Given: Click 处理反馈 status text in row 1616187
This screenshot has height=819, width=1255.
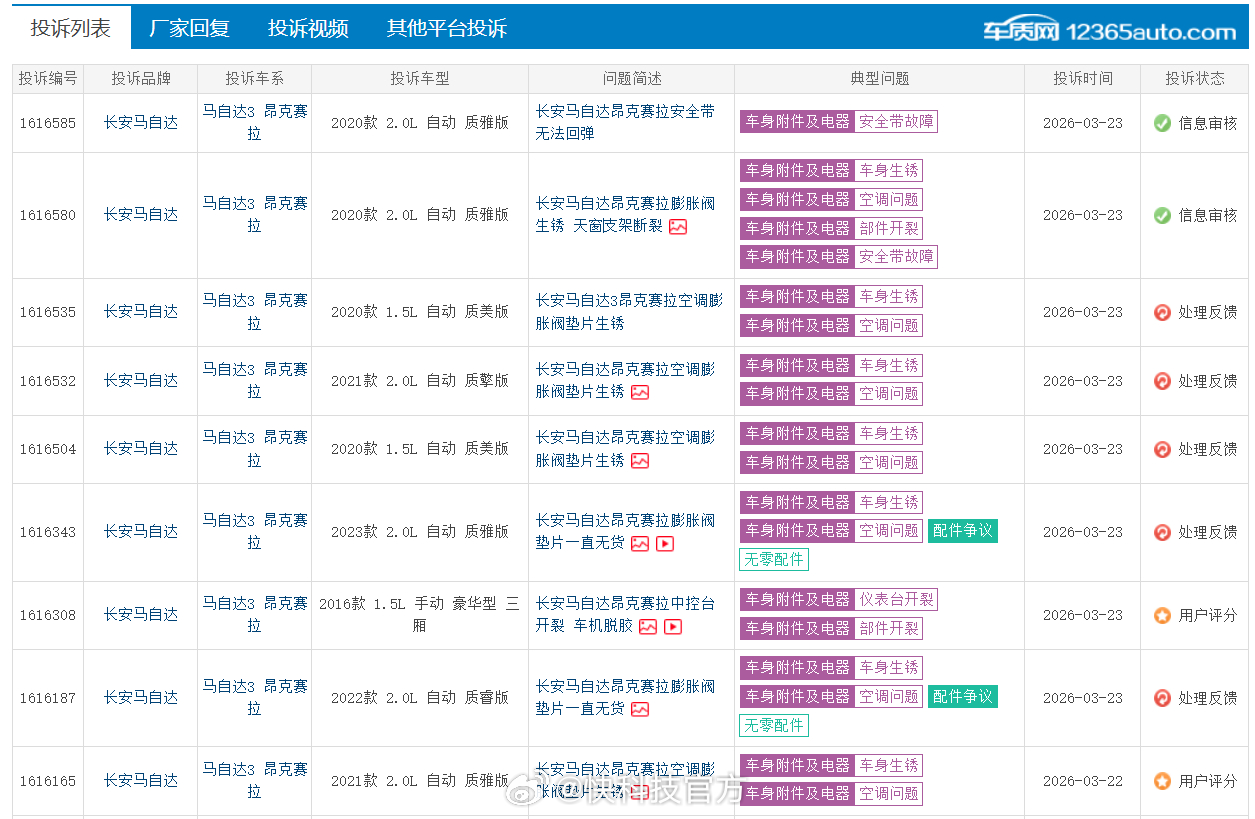Looking at the screenshot, I should click(1208, 698).
